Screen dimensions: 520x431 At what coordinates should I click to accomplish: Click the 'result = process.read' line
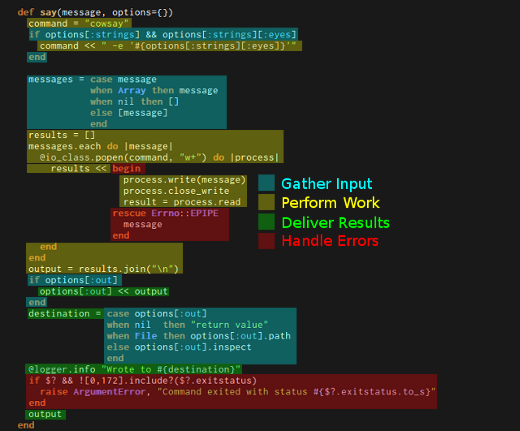click(182, 202)
